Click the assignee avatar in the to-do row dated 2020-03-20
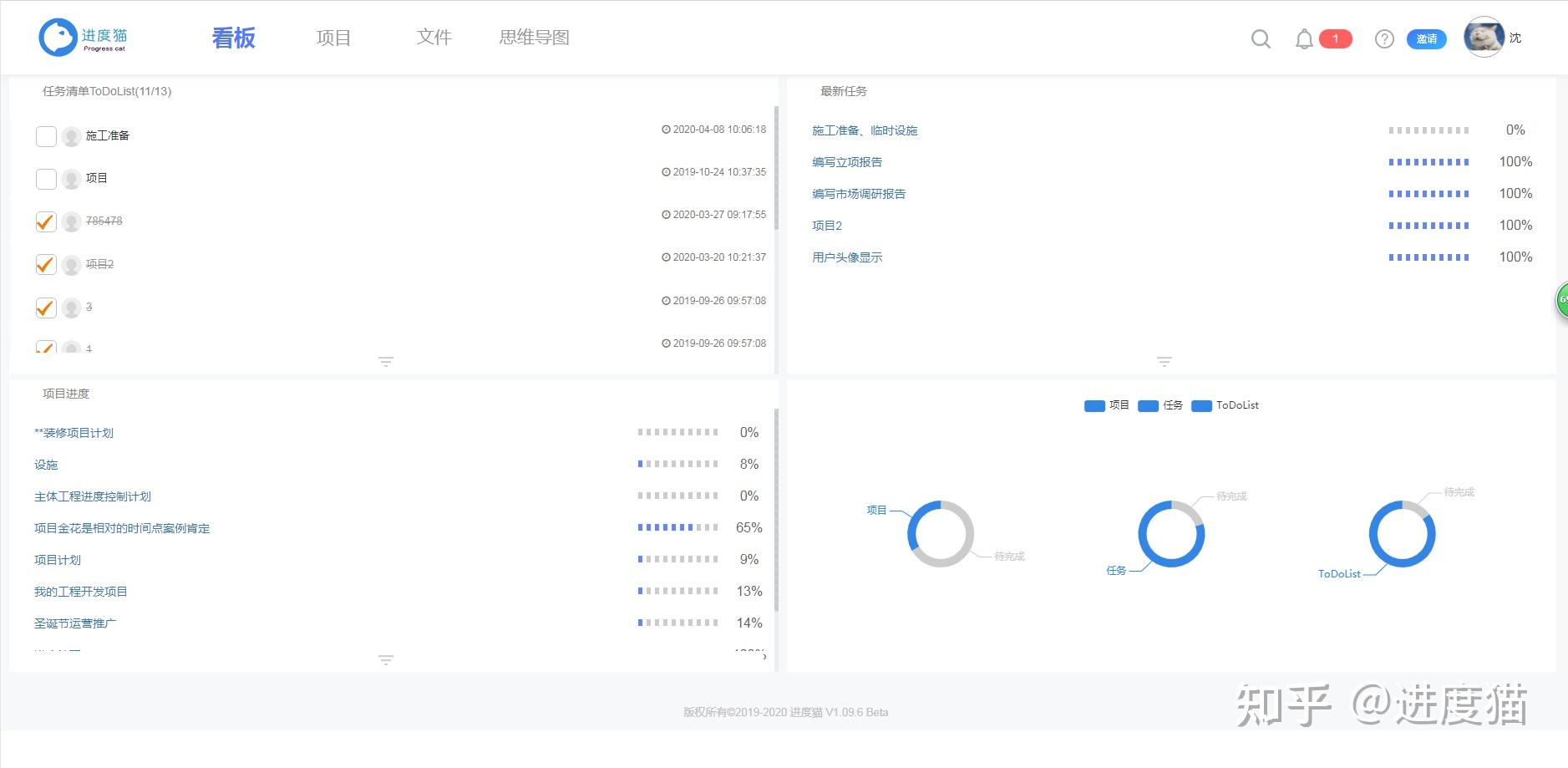The width and height of the screenshot is (1568, 768). click(x=71, y=265)
